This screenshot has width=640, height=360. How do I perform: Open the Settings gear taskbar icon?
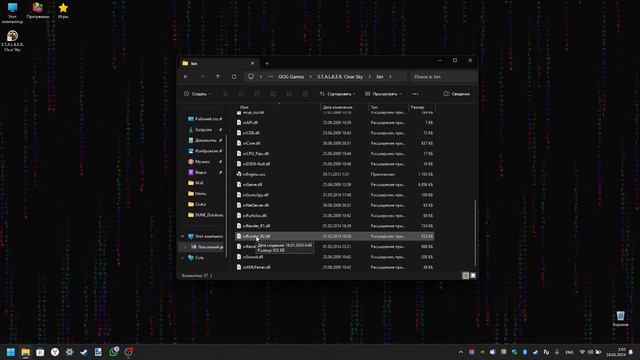pos(69,352)
